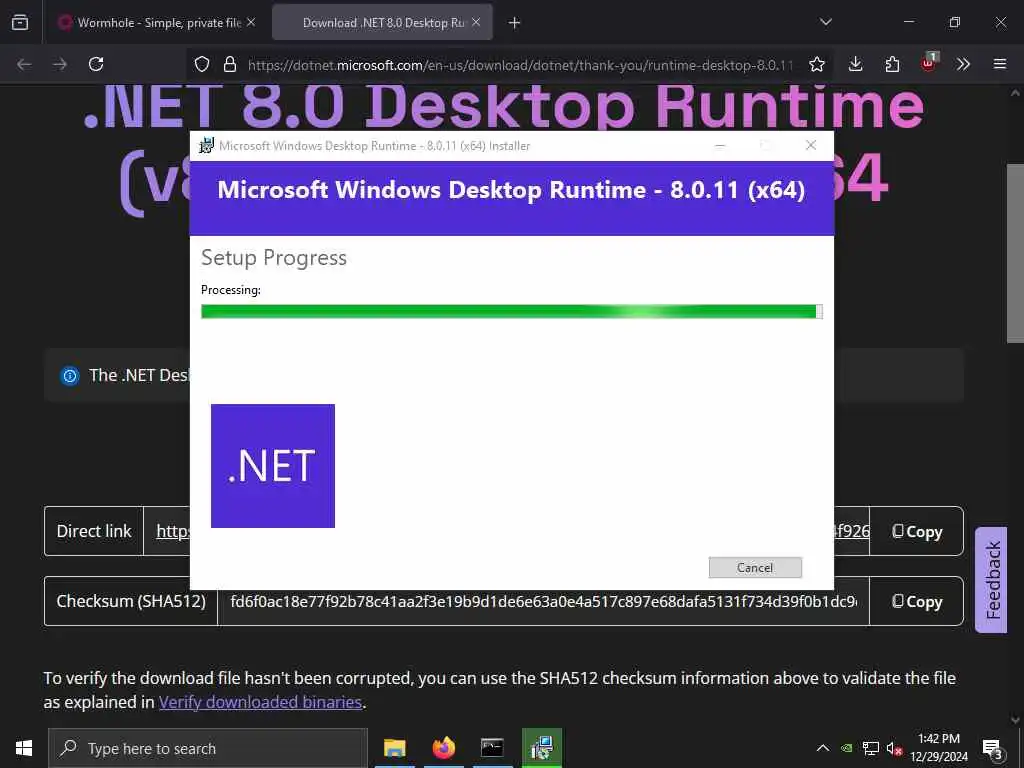The image size is (1024, 768).
Task: Focus the dotnet.microsoft.com address bar
Action: [519, 65]
